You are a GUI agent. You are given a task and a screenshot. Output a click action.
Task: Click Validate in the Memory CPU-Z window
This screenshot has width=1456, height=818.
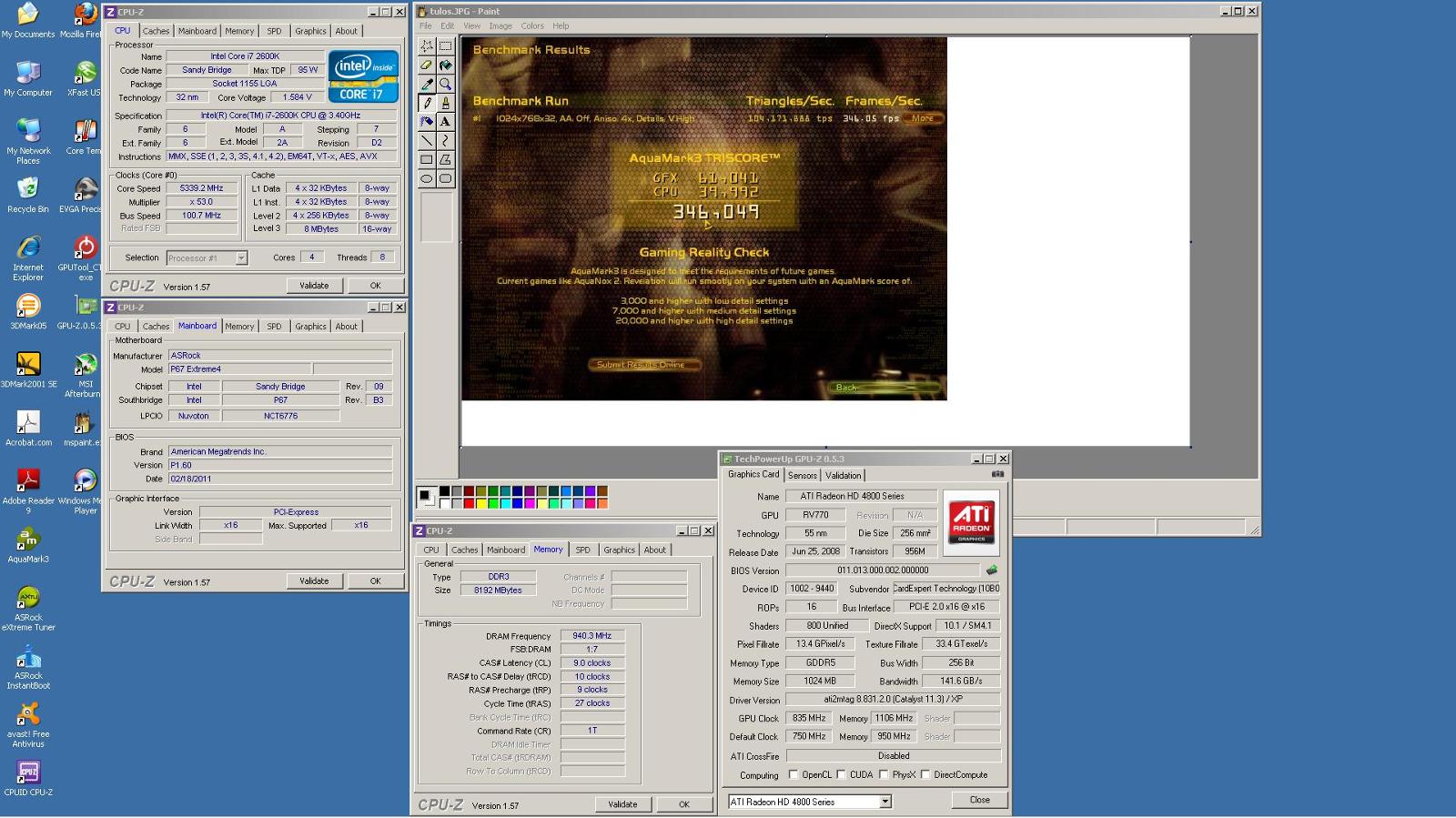[622, 804]
